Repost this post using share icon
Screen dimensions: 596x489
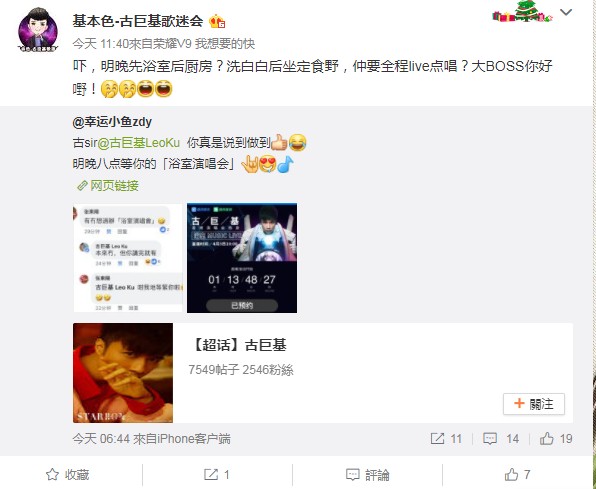coord(217,475)
